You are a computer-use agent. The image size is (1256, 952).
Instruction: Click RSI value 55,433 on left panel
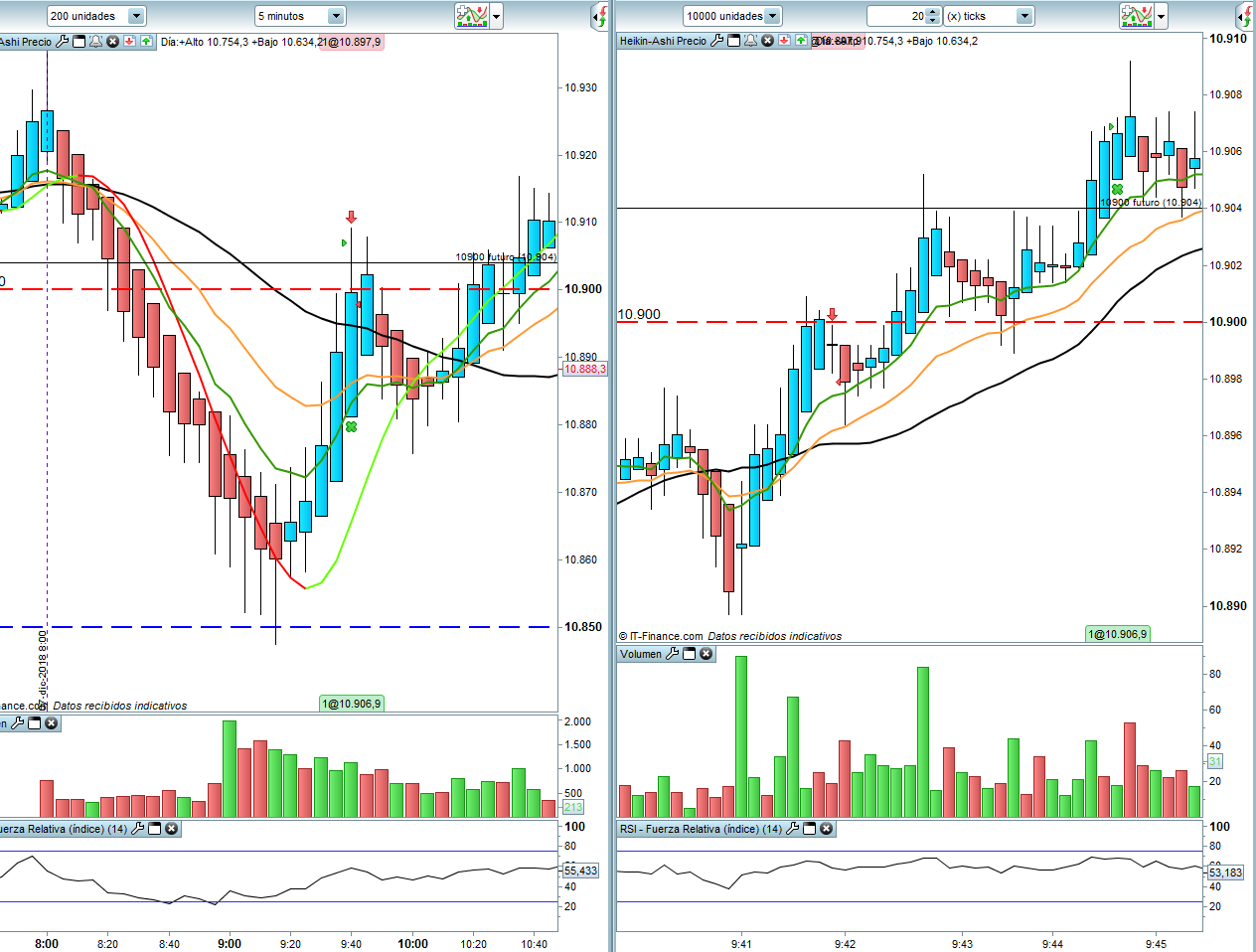pyautogui.click(x=580, y=871)
